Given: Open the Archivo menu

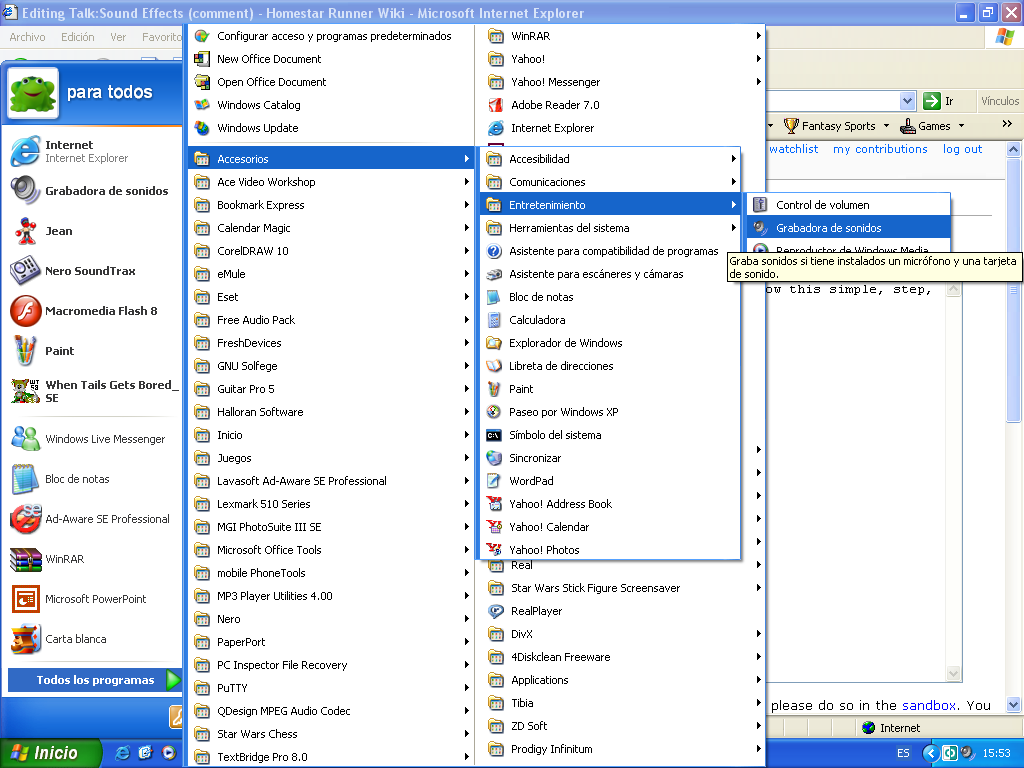Looking at the screenshot, I should pos(27,37).
